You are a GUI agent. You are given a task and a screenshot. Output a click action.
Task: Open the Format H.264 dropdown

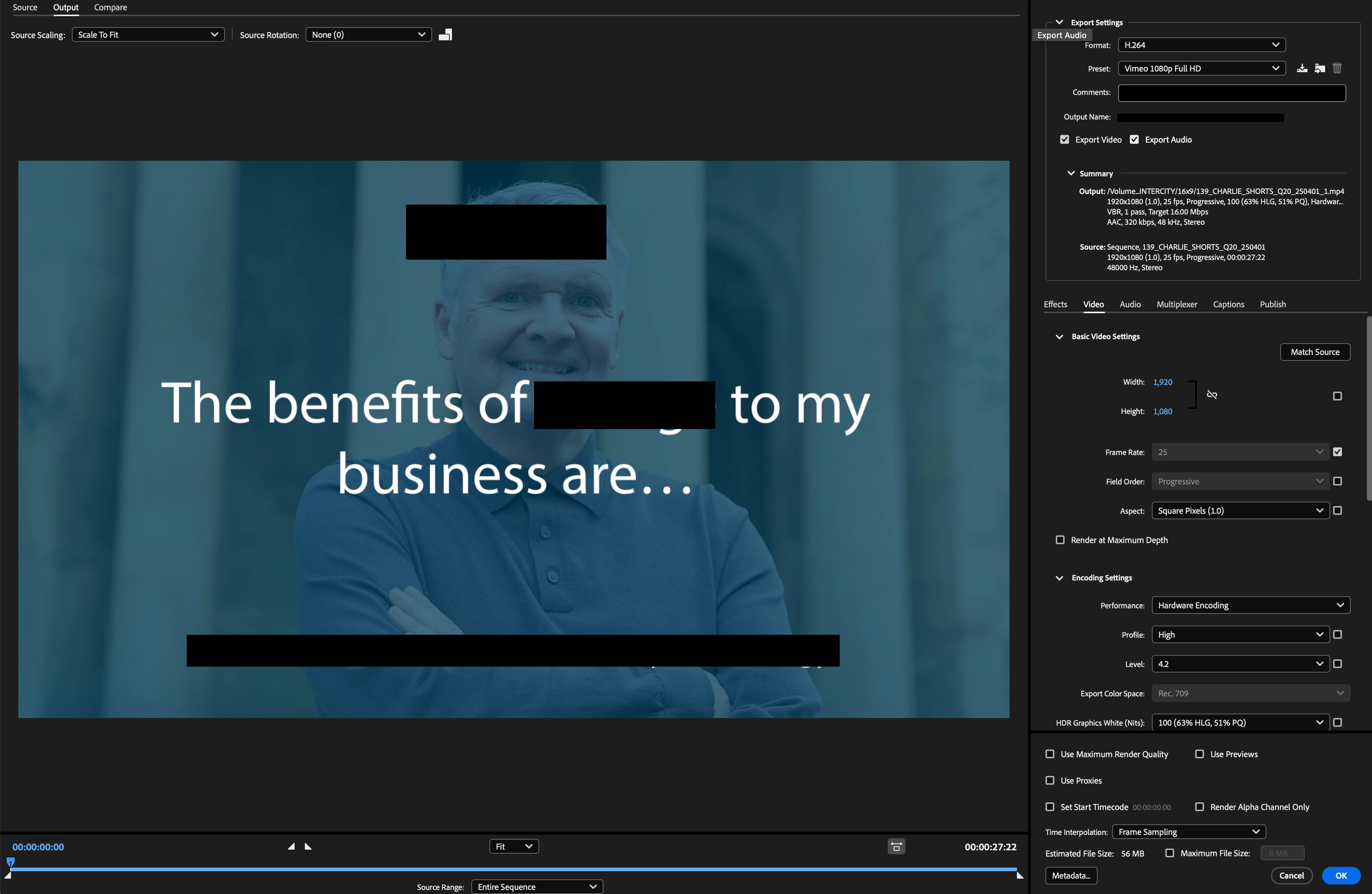coord(1201,45)
